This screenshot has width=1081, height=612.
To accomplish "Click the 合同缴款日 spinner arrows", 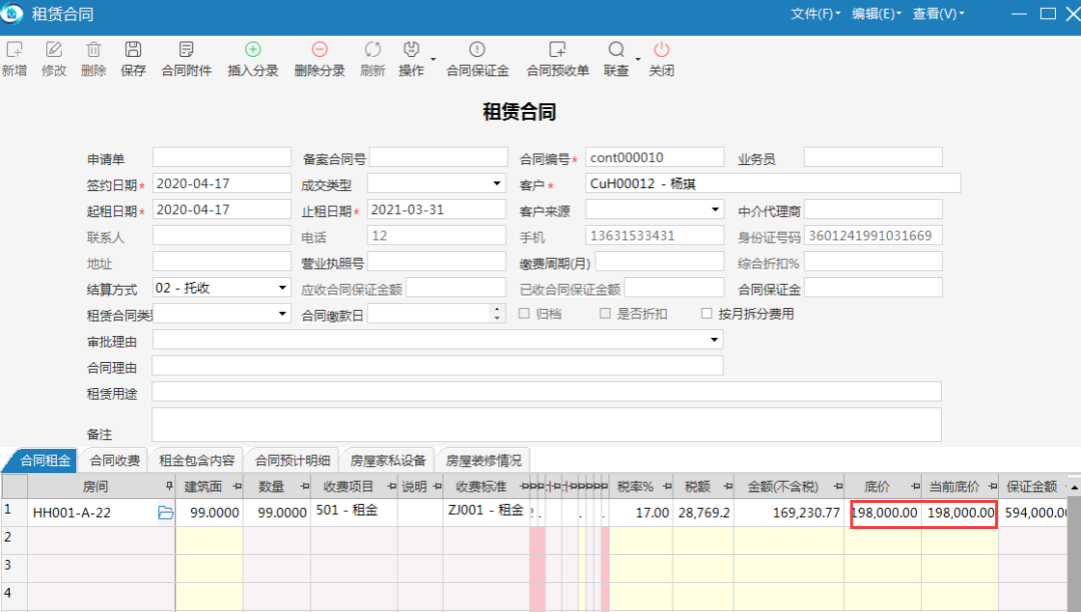I will (497, 314).
